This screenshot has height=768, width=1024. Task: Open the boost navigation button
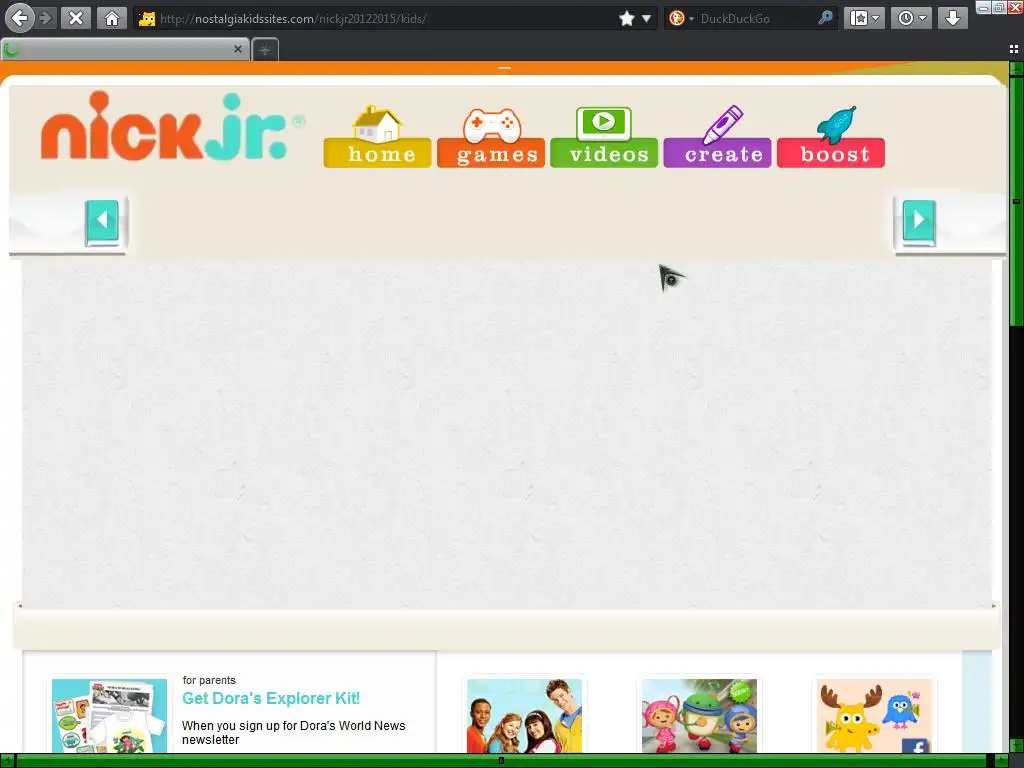pyautogui.click(x=831, y=137)
